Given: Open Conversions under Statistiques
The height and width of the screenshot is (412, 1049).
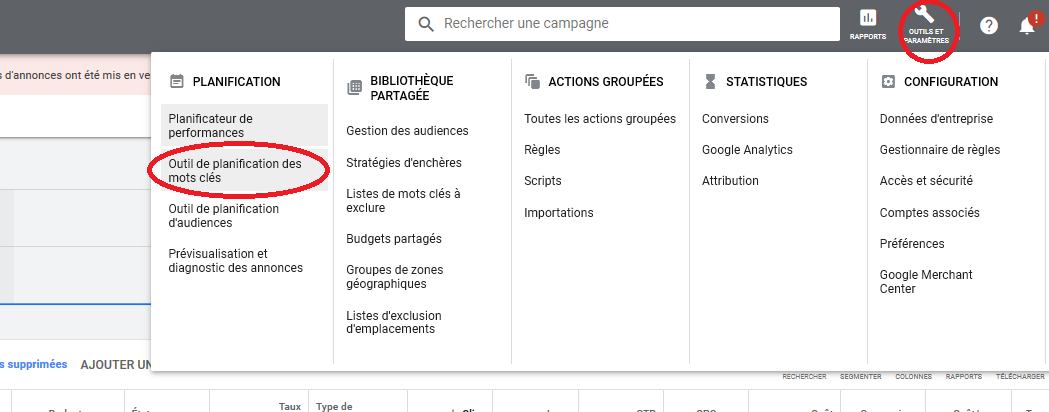Looking at the screenshot, I should 735,119.
